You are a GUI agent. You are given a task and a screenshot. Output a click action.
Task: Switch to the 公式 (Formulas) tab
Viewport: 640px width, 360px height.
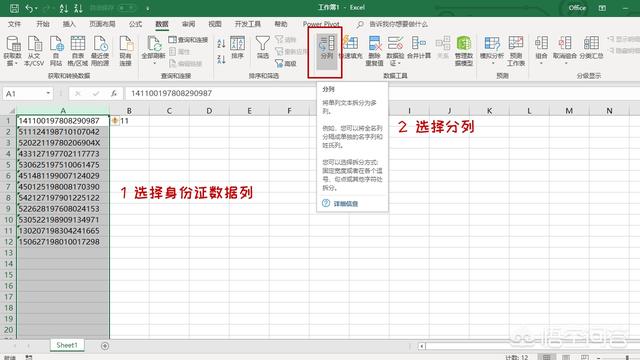point(135,24)
